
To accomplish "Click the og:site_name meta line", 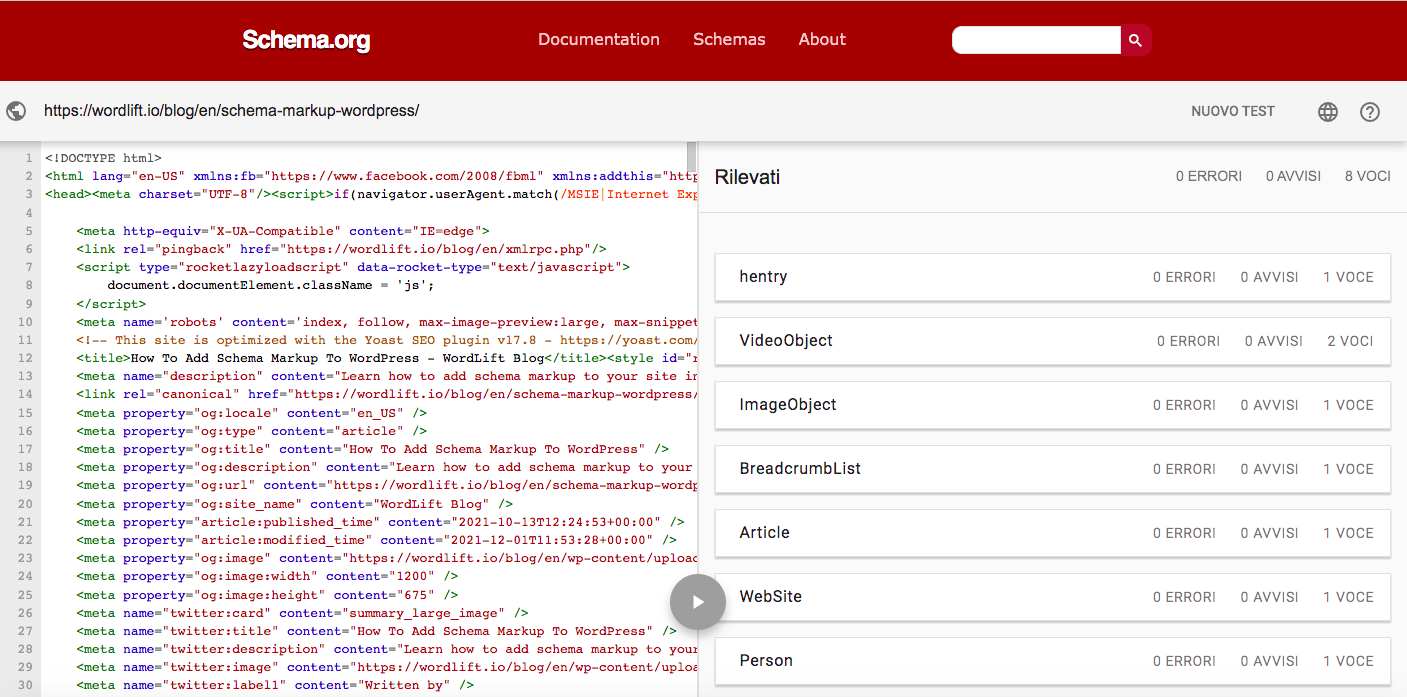I will point(294,504).
